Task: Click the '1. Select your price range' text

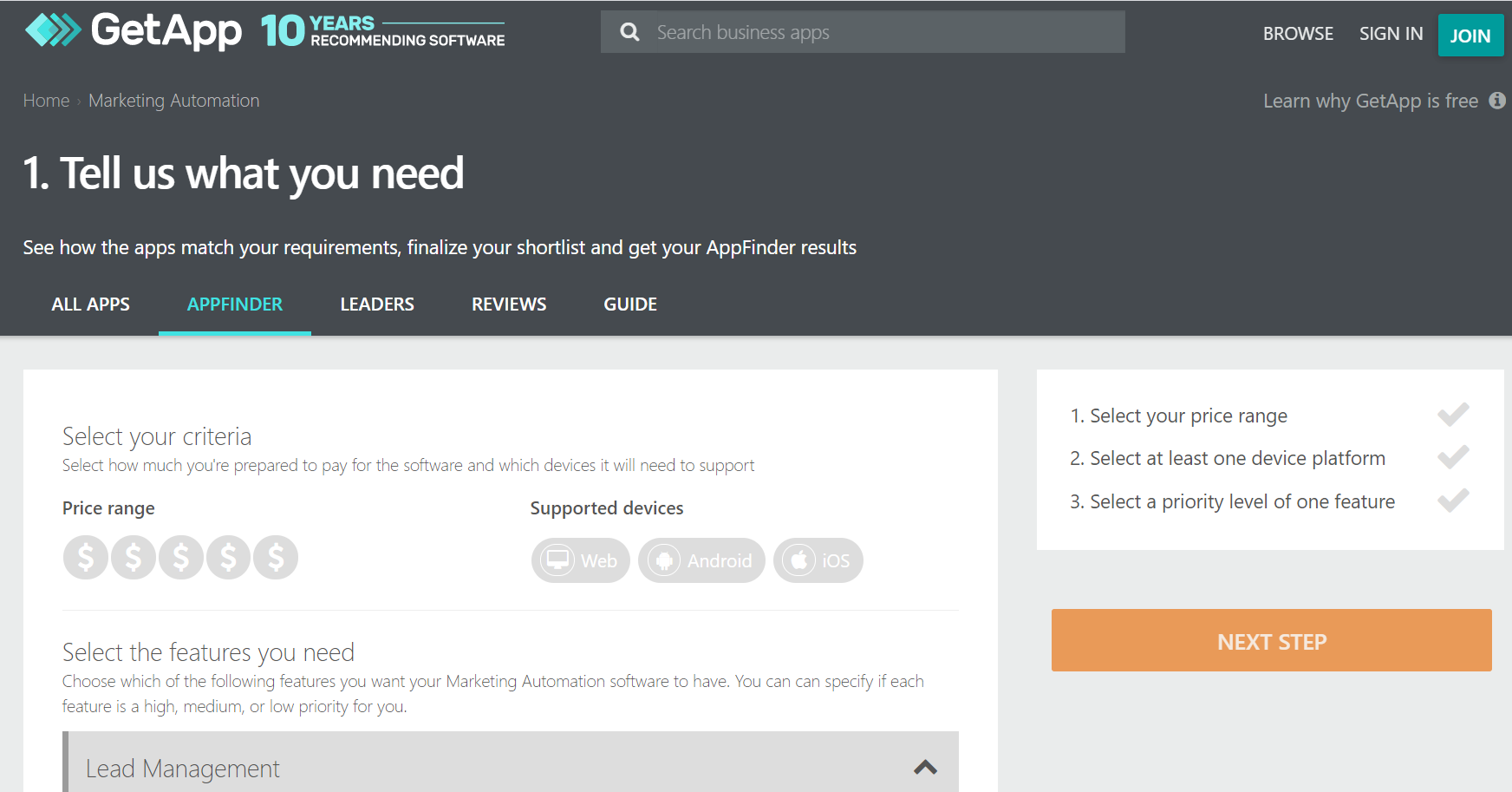Action: [x=1179, y=416]
